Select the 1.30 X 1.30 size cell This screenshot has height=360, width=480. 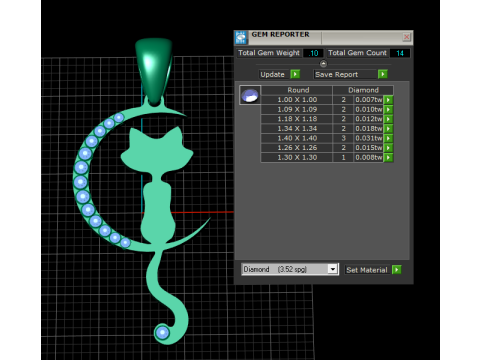tap(297, 157)
